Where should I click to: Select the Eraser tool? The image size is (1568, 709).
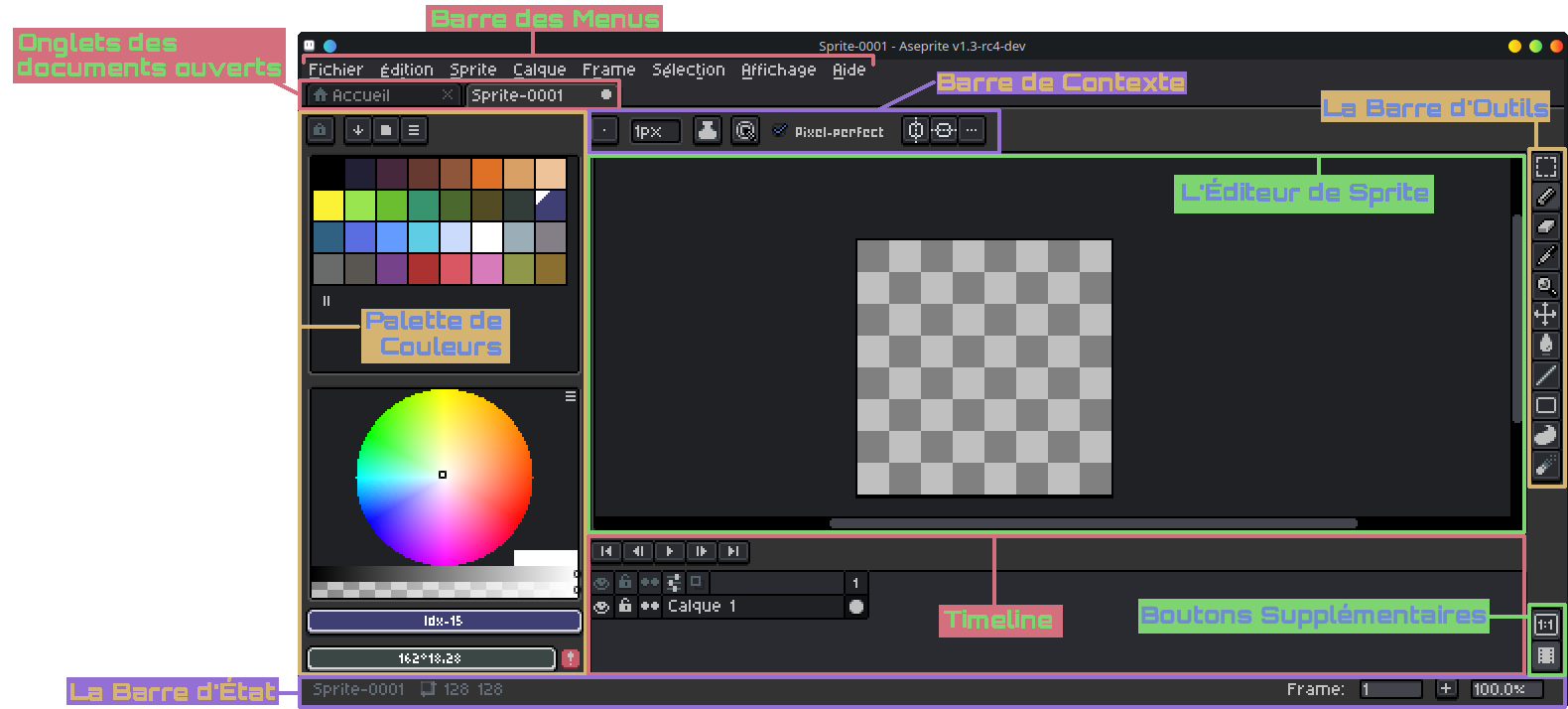pyautogui.click(x=1545, y=226)
